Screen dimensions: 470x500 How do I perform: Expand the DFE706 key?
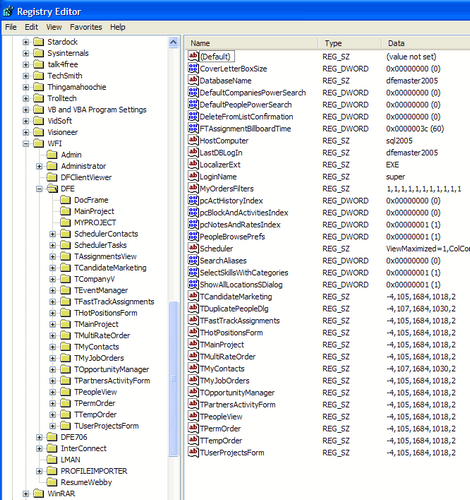39,437
